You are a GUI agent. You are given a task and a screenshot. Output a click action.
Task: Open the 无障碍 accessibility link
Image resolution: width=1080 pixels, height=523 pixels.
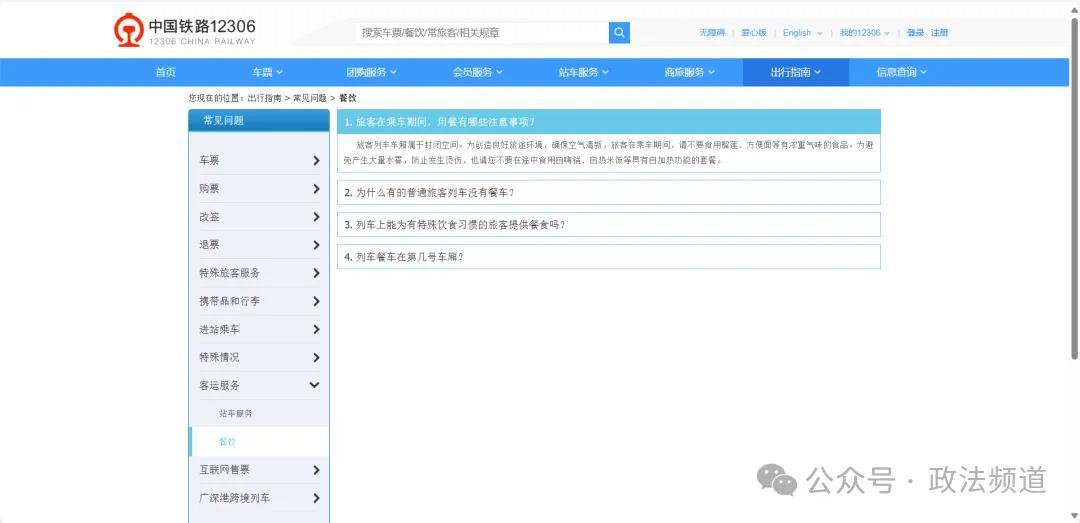(712, 32)
